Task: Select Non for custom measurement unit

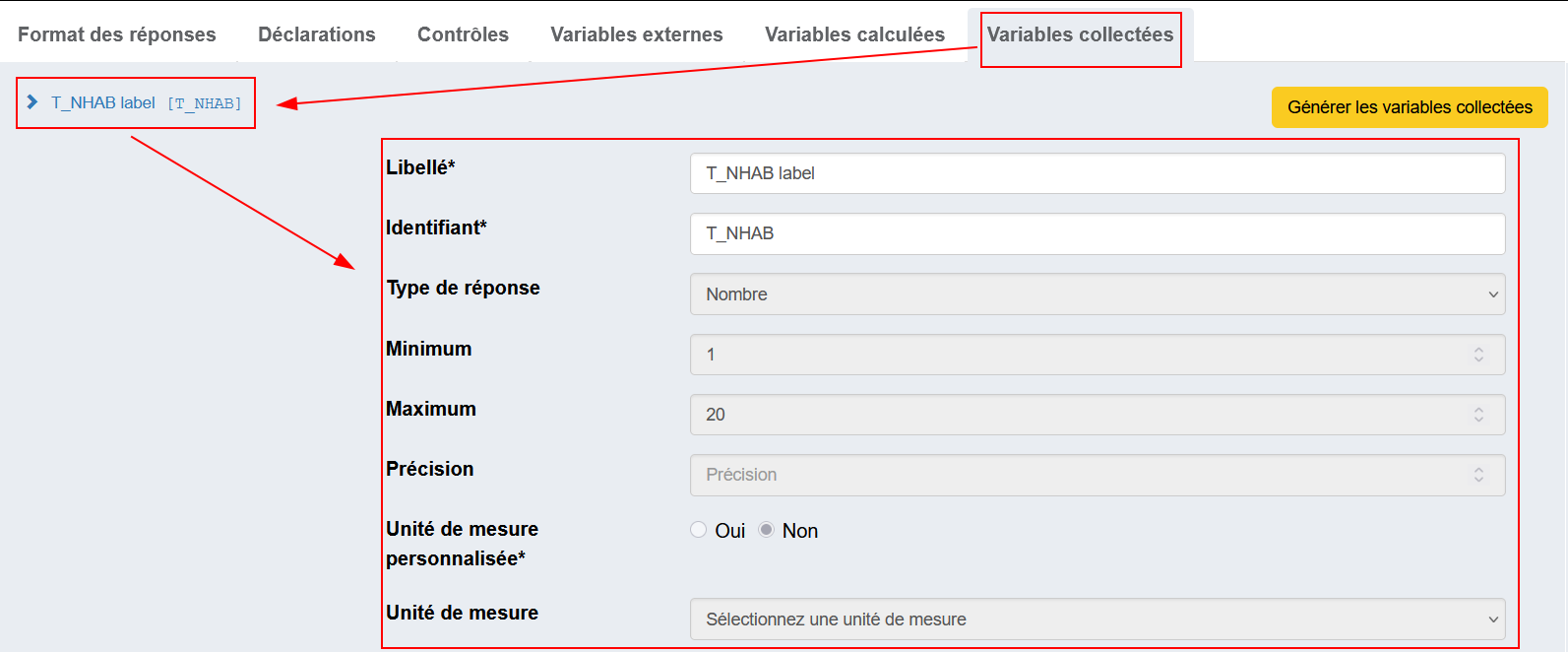Action: (x=766, y=530)
